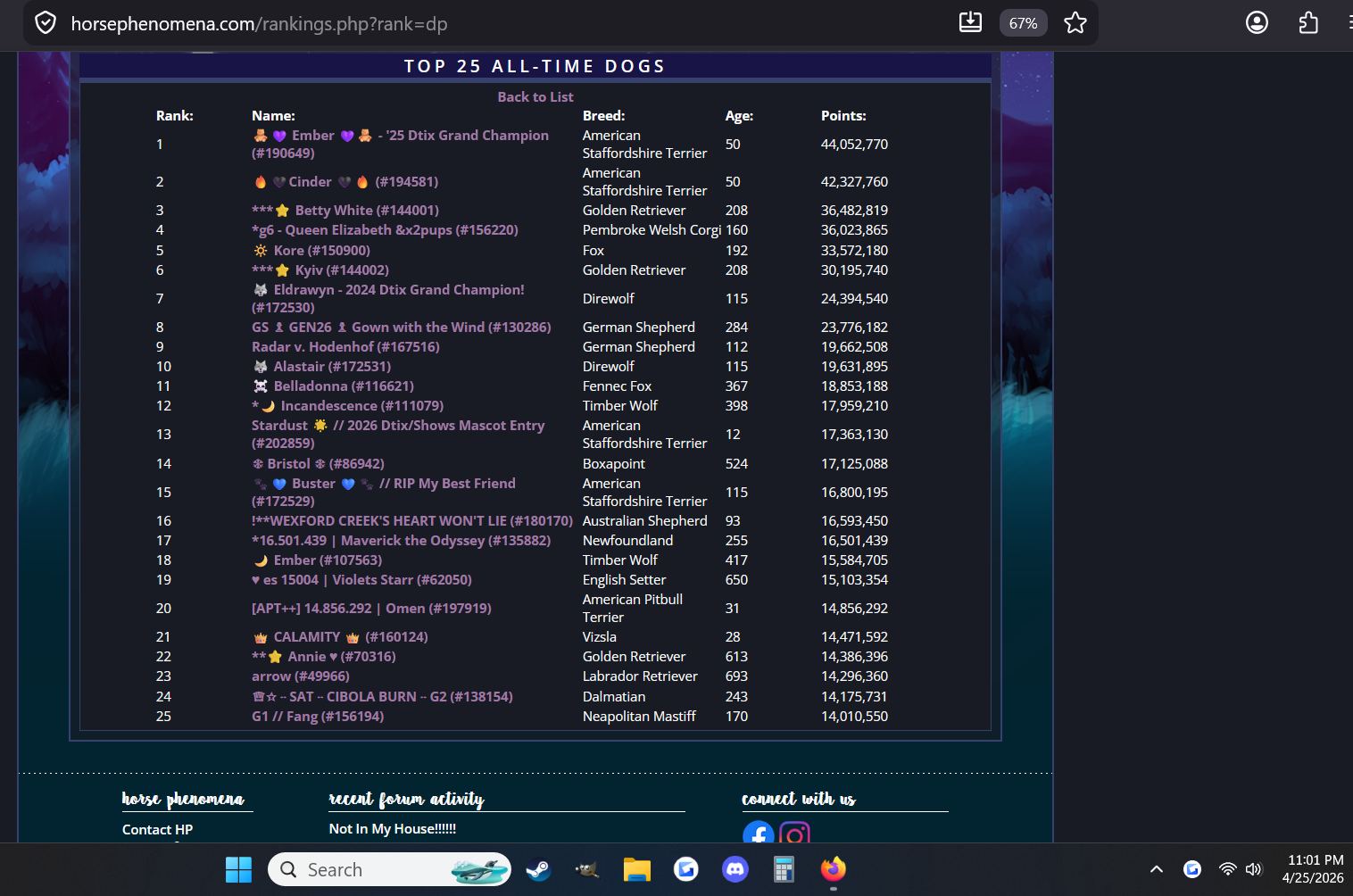Click the 67% zoom level indicator

pos(1023,23)
